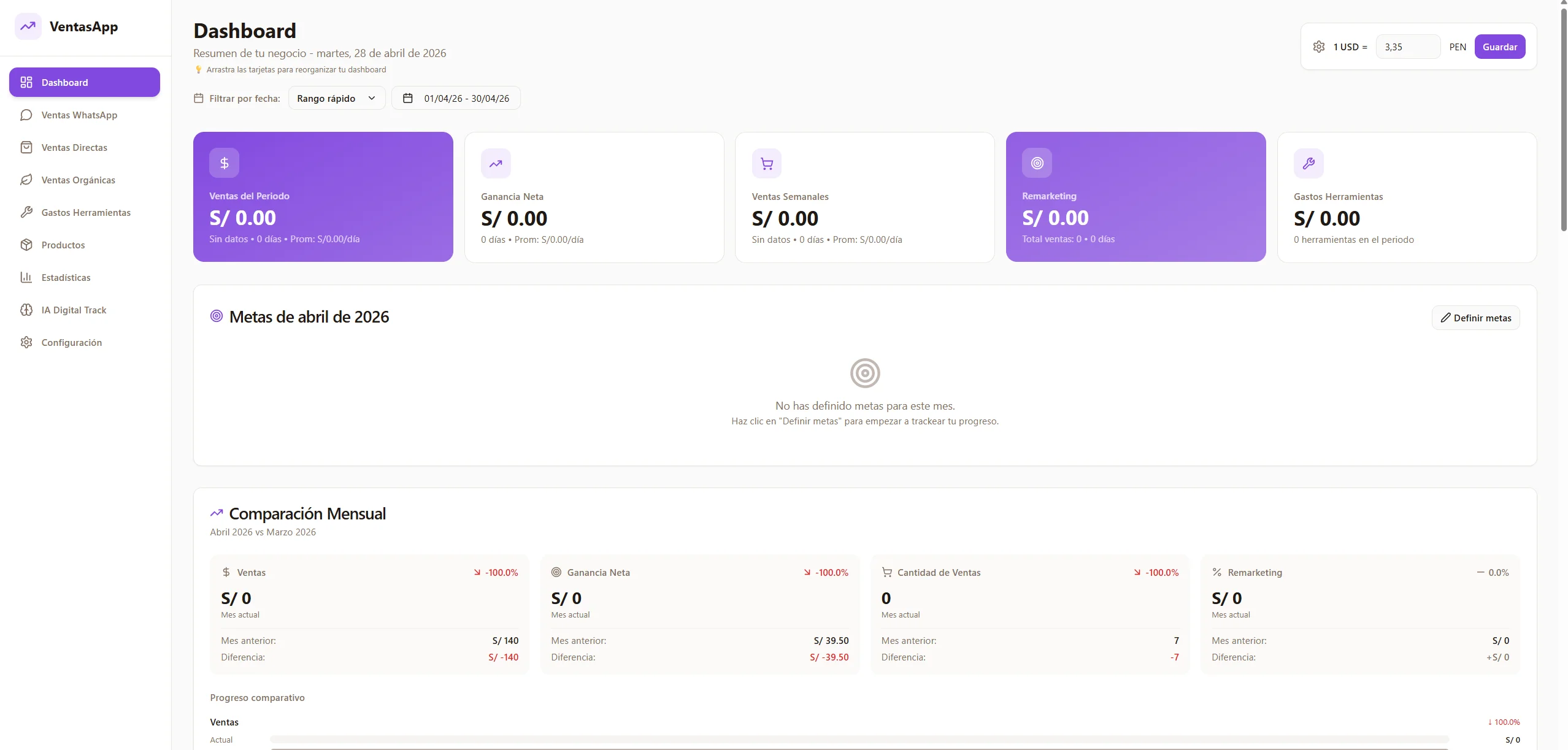Click the VentasApp logo icon
Image resolution: width=1568 pixels, height=750 pixels.
tap(28, 26)
